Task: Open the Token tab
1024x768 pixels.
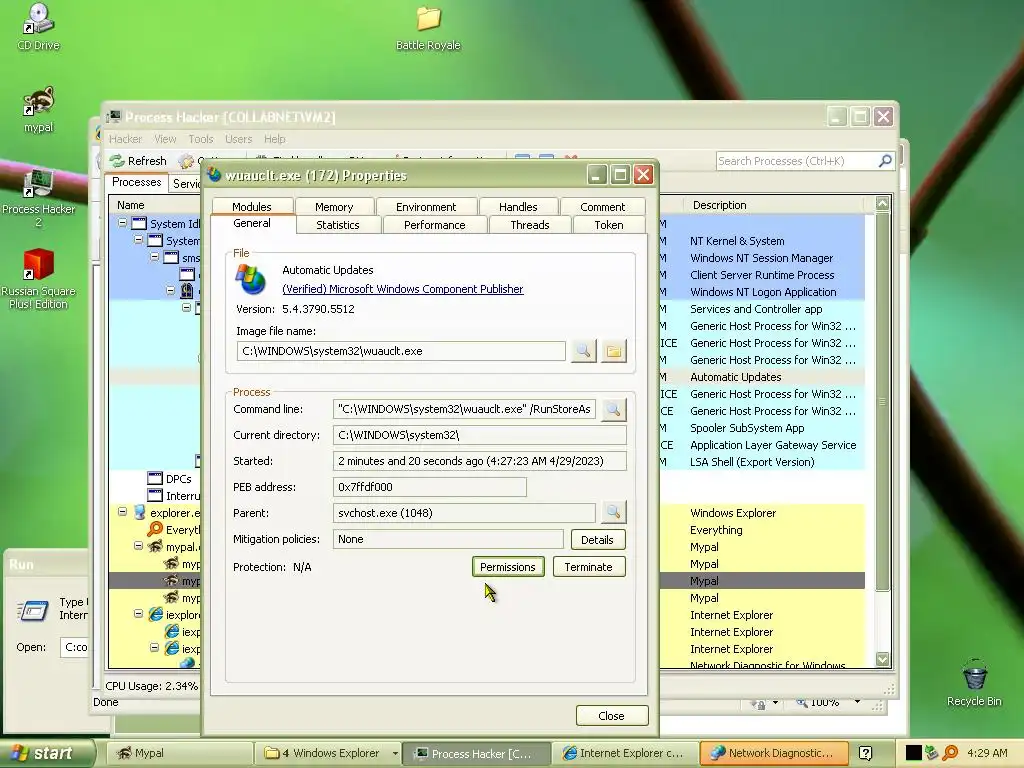Action: point(609,225)
